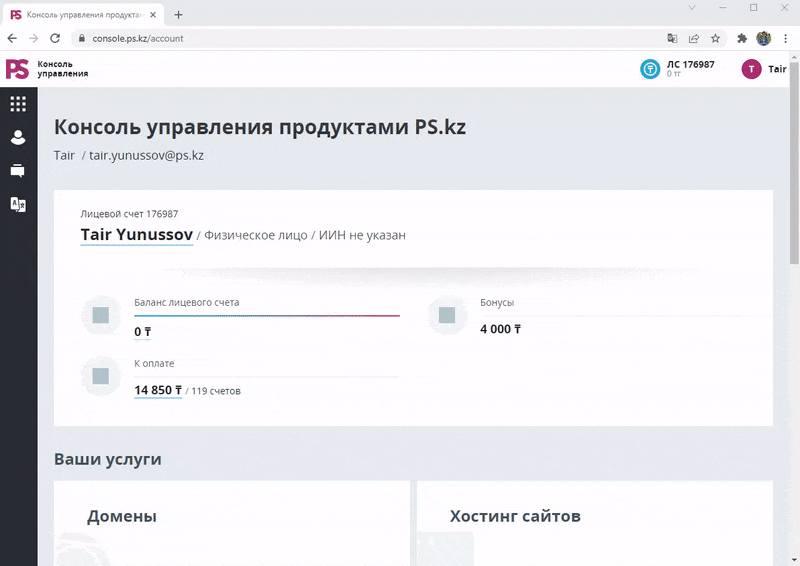This screenshot has height=566, width=800.
Task: Bookmark this page with the star icon
Action: (715, 38)
